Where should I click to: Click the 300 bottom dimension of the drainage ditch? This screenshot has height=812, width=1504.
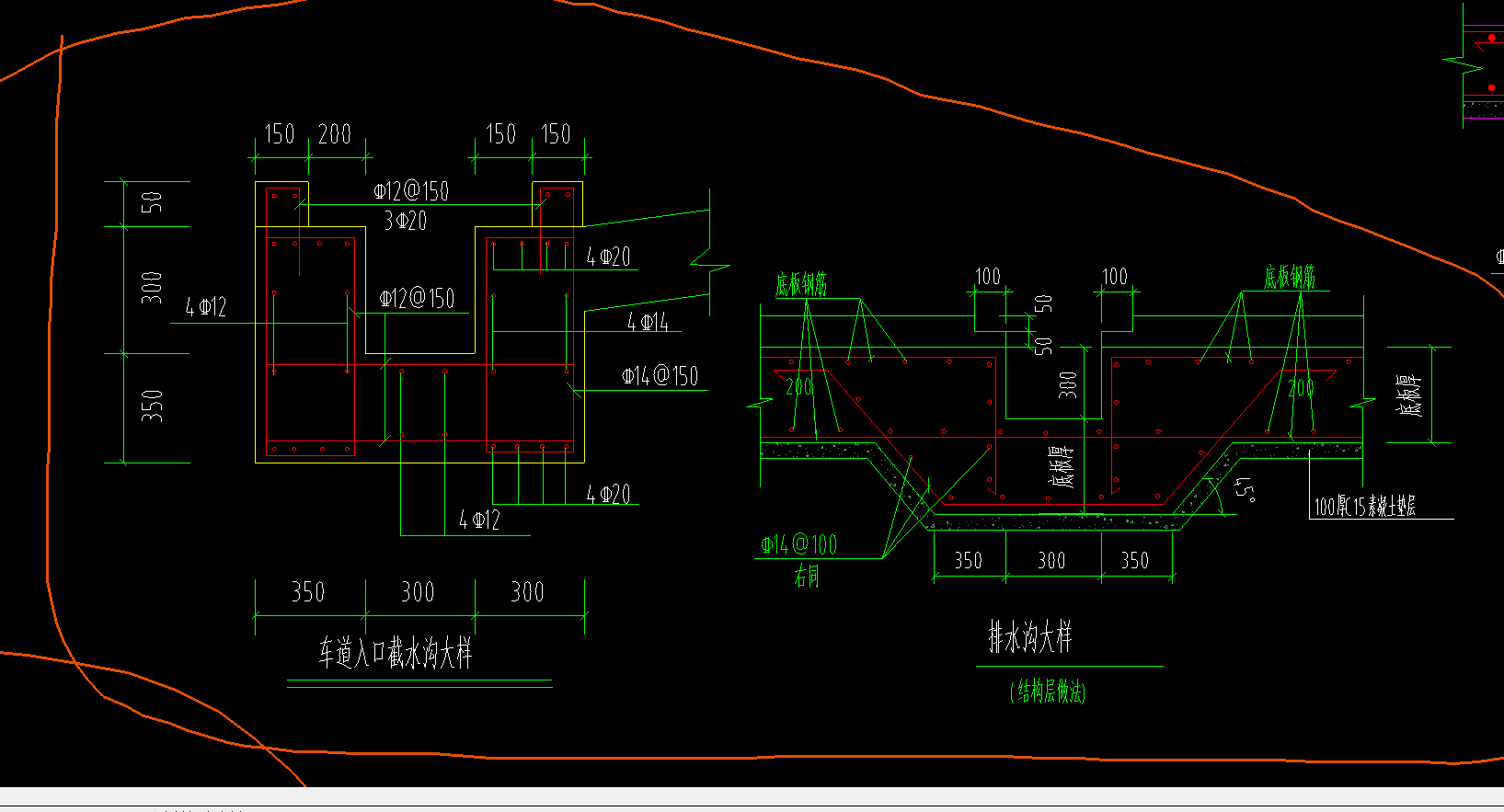pos(1052,560)
